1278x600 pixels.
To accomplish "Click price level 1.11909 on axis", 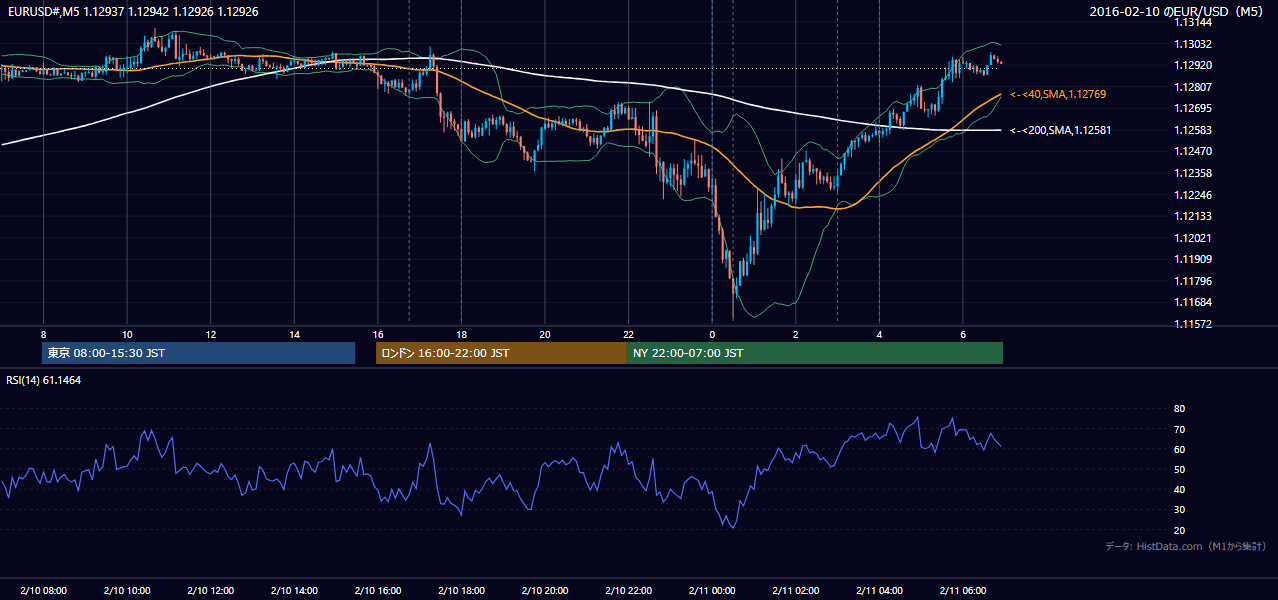I will click(x=1193, y=259).
